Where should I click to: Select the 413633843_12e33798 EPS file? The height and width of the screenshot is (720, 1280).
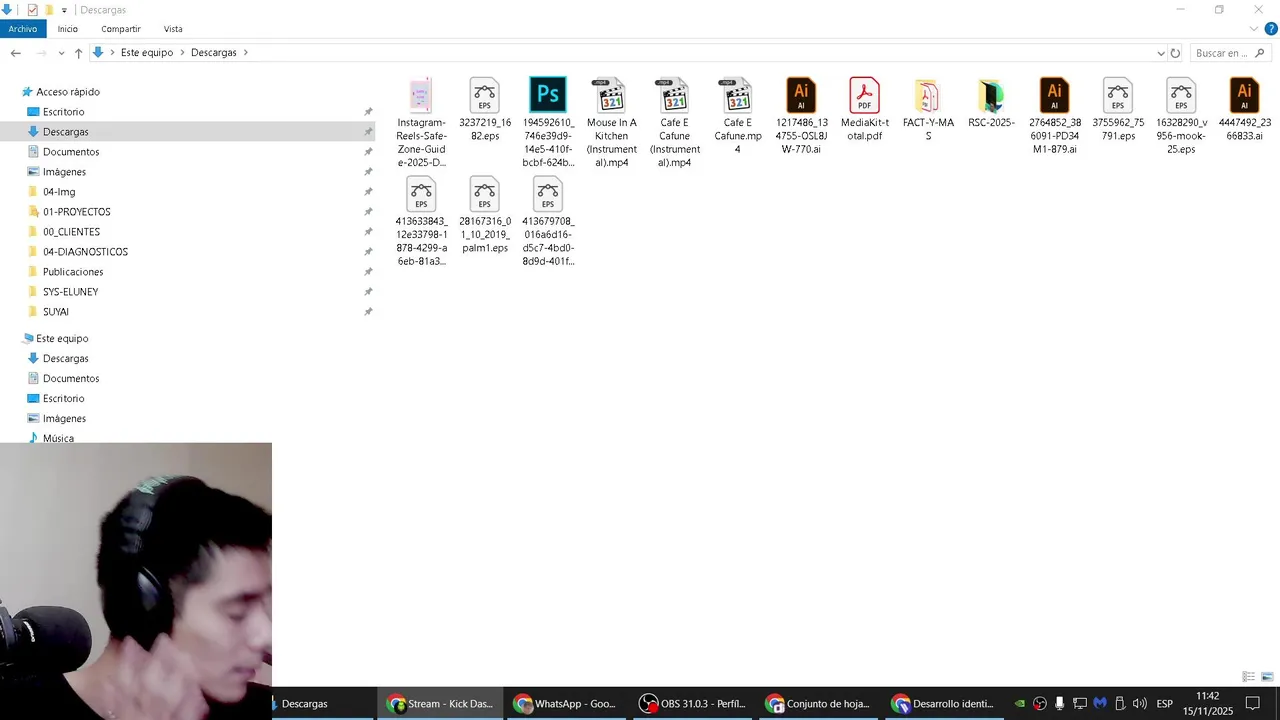(x=421, y=221)
